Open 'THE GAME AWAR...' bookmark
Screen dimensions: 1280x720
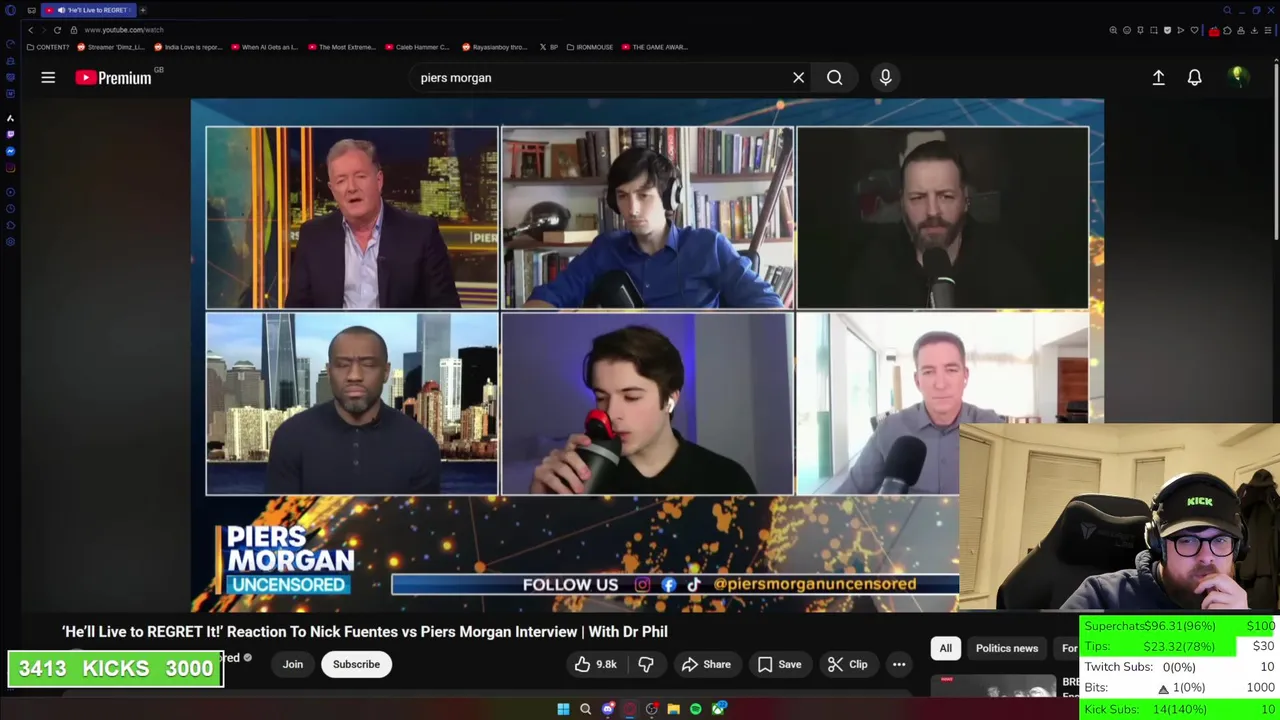654,47
